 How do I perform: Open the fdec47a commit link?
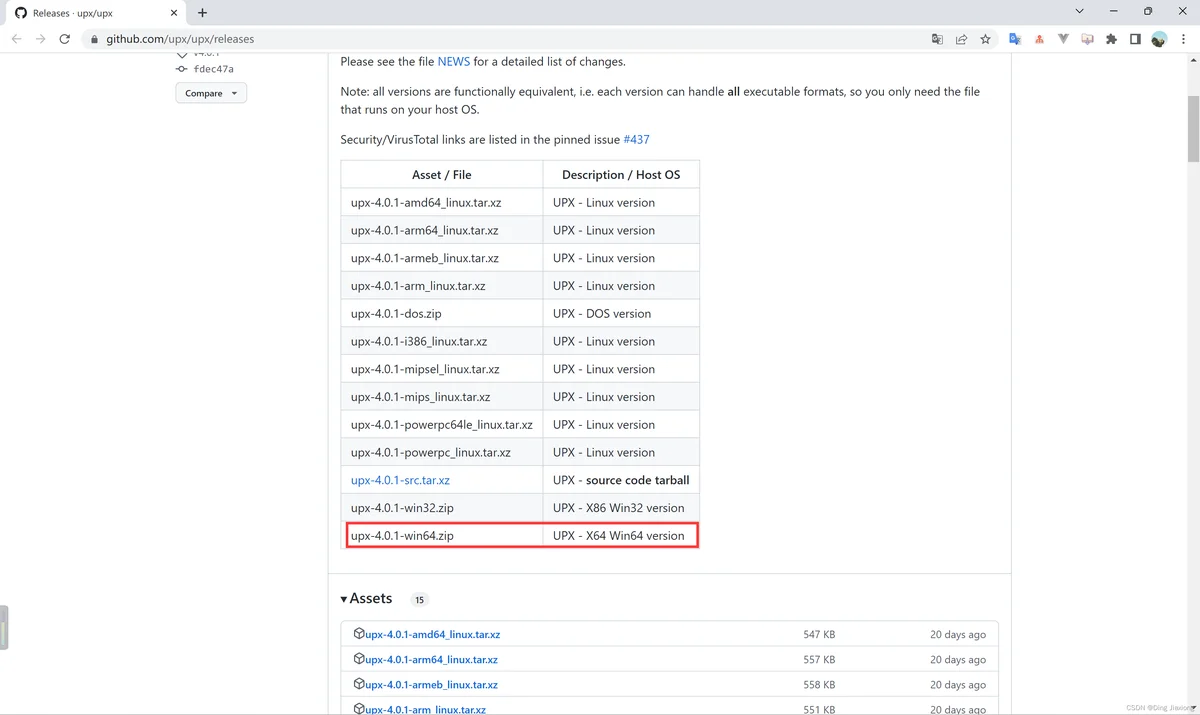(x=213, y=69)
